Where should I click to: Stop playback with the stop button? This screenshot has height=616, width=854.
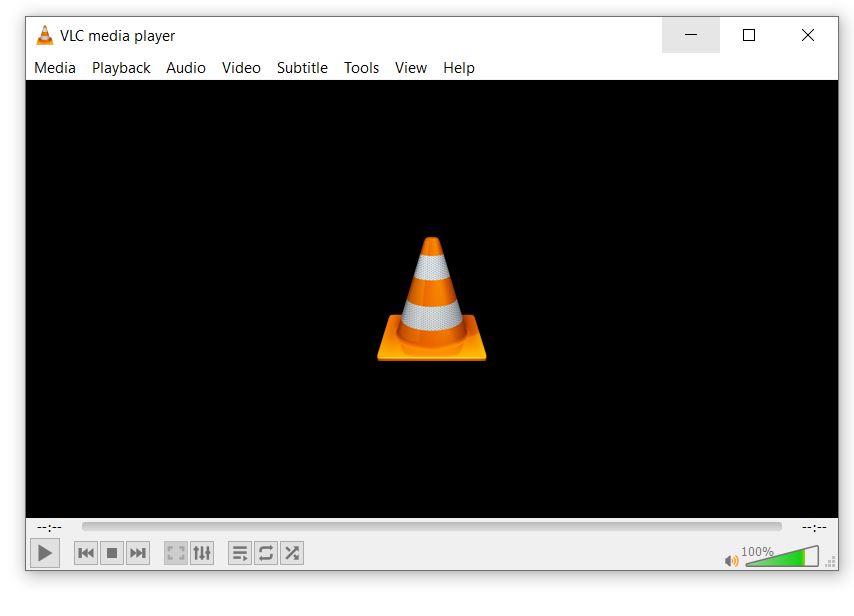(112, 553)
